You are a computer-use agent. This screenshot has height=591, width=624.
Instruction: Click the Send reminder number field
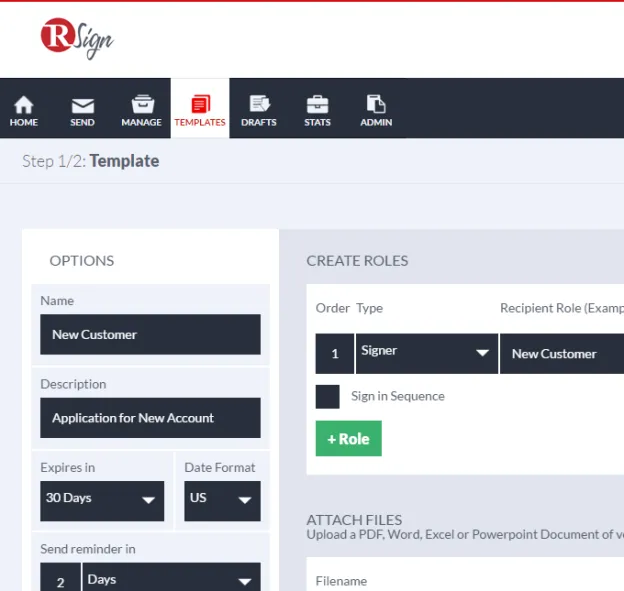[60, 577]
